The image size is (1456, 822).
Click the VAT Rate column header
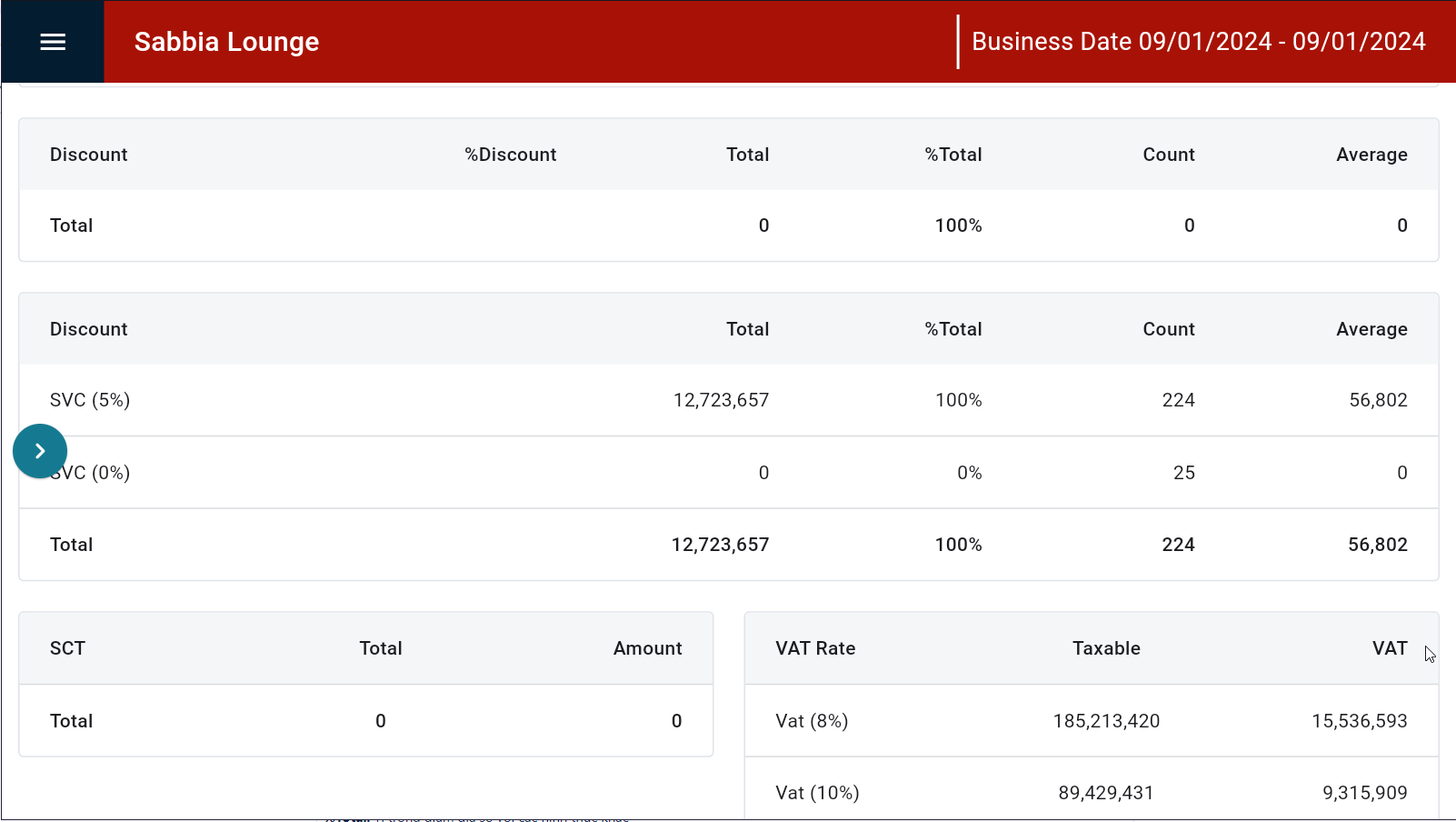coord(815,648)
